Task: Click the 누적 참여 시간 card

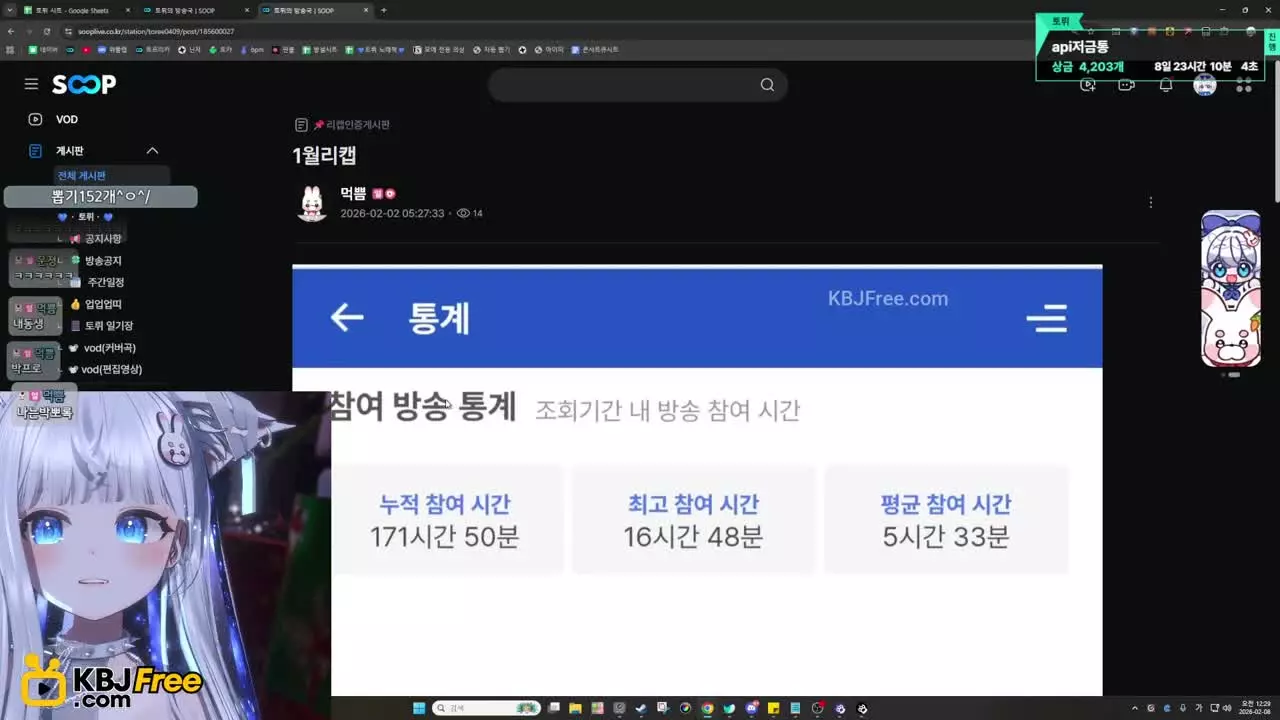Action: click(x=445, y=520)
